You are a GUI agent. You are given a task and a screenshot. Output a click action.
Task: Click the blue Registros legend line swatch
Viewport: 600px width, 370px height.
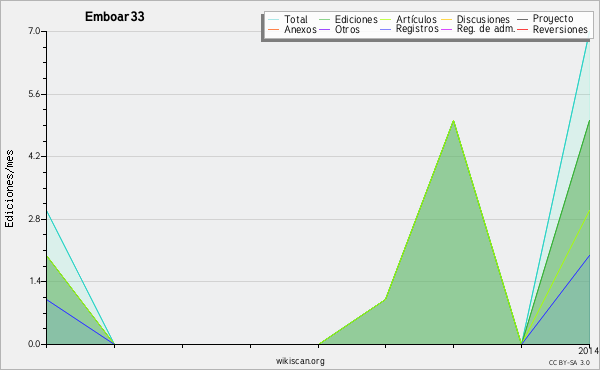385,29
